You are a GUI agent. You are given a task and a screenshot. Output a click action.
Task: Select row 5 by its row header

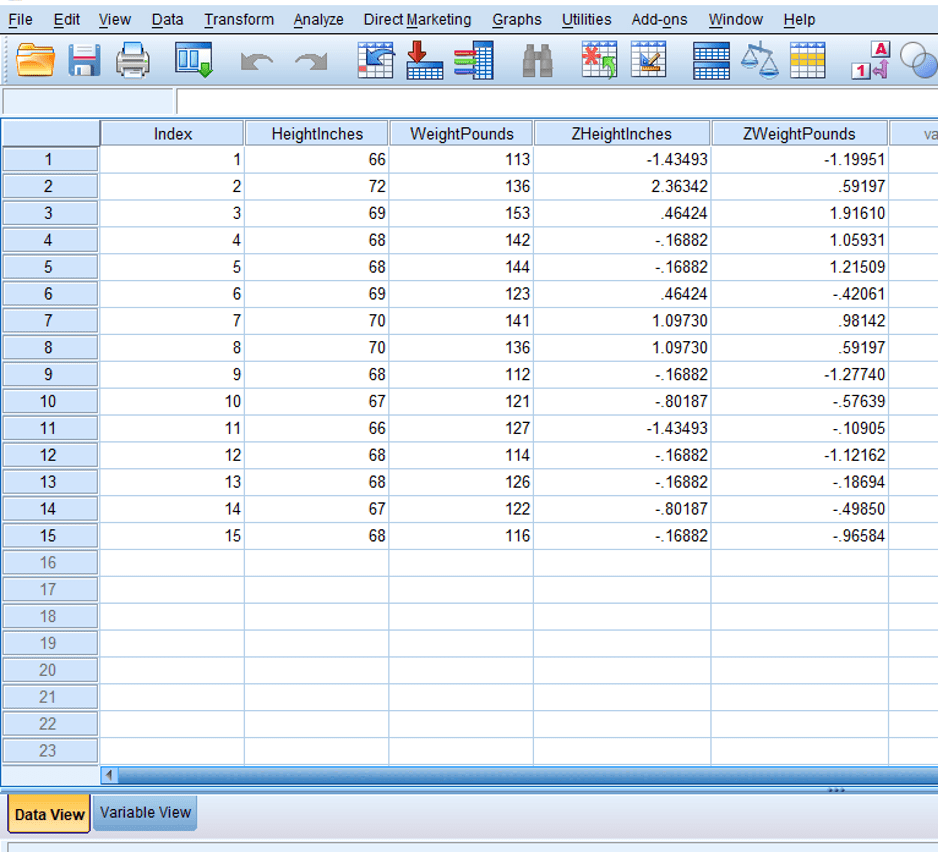50,267
